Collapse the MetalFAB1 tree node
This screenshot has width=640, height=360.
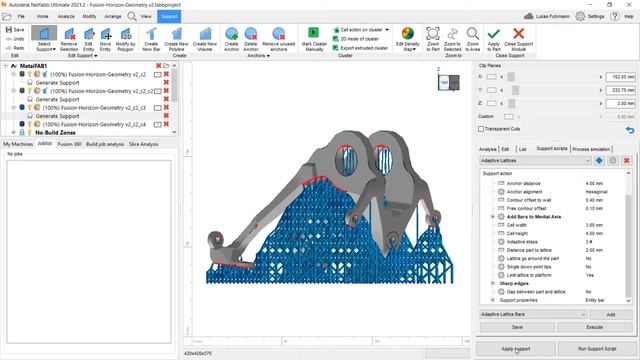tap(6, 66)
